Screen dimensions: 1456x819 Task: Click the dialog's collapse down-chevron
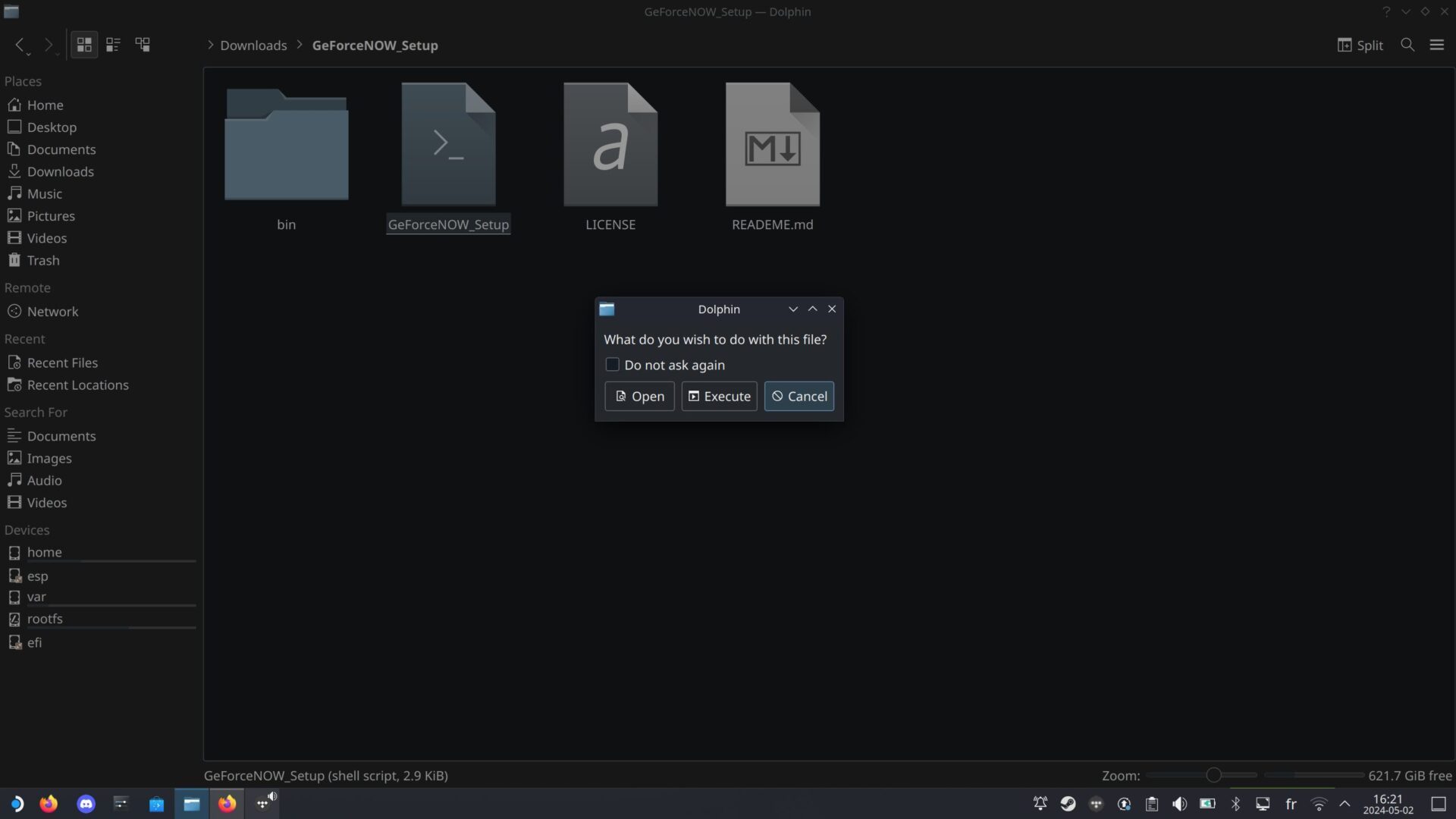792,309
